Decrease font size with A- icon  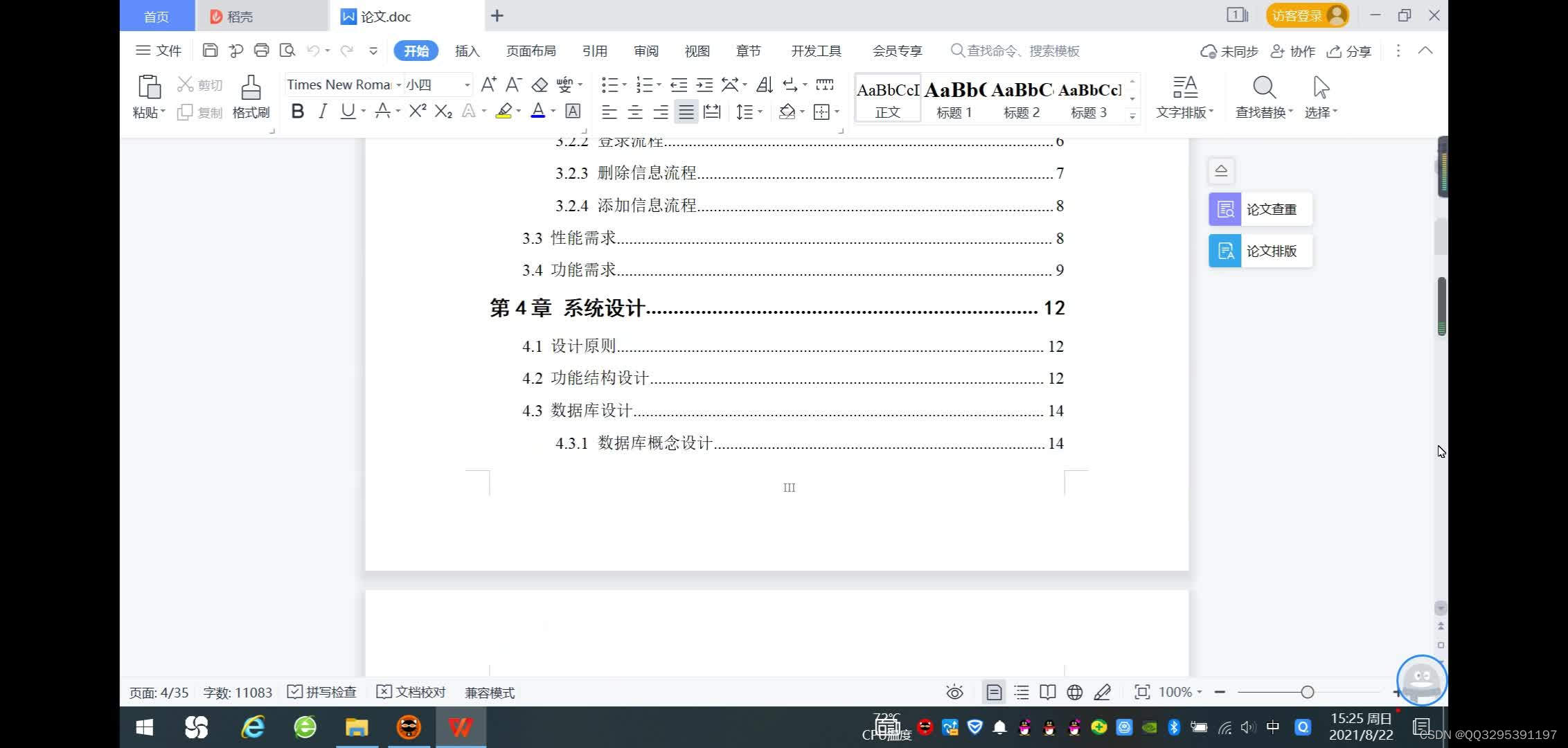coord(513,84)
